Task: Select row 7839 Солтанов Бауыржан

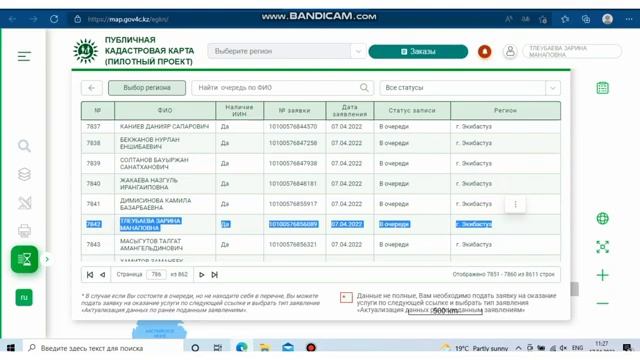Action: tap(321, 164)
